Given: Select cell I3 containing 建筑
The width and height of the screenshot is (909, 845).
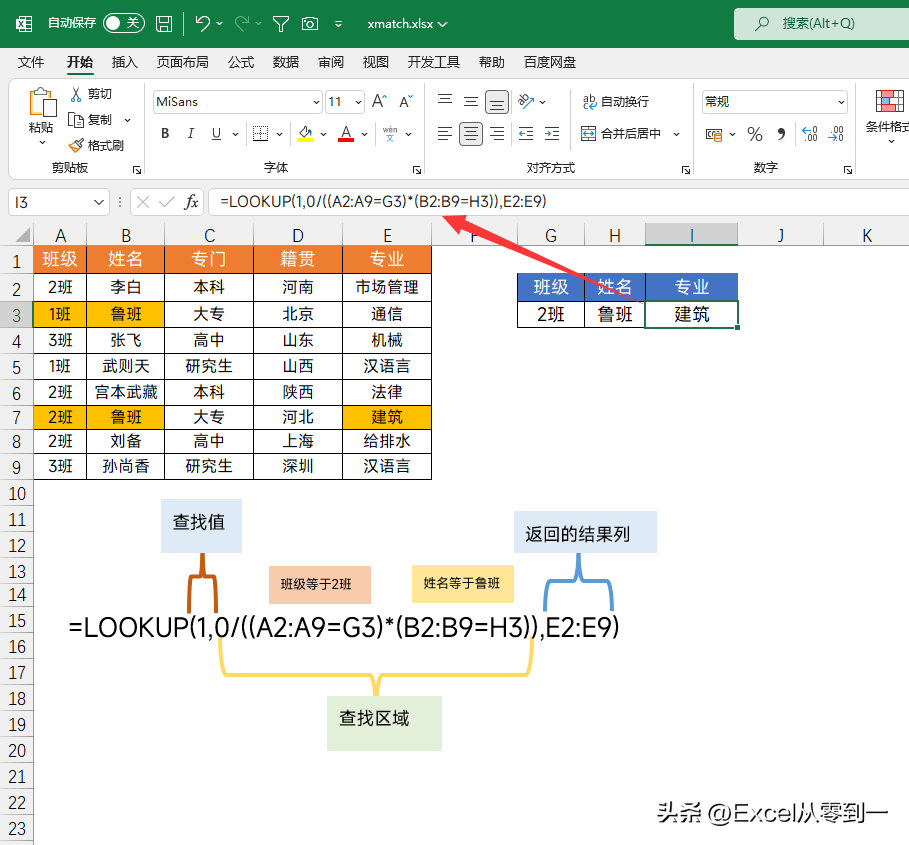Looking at the screenshot, I should (x=692, y=315).
